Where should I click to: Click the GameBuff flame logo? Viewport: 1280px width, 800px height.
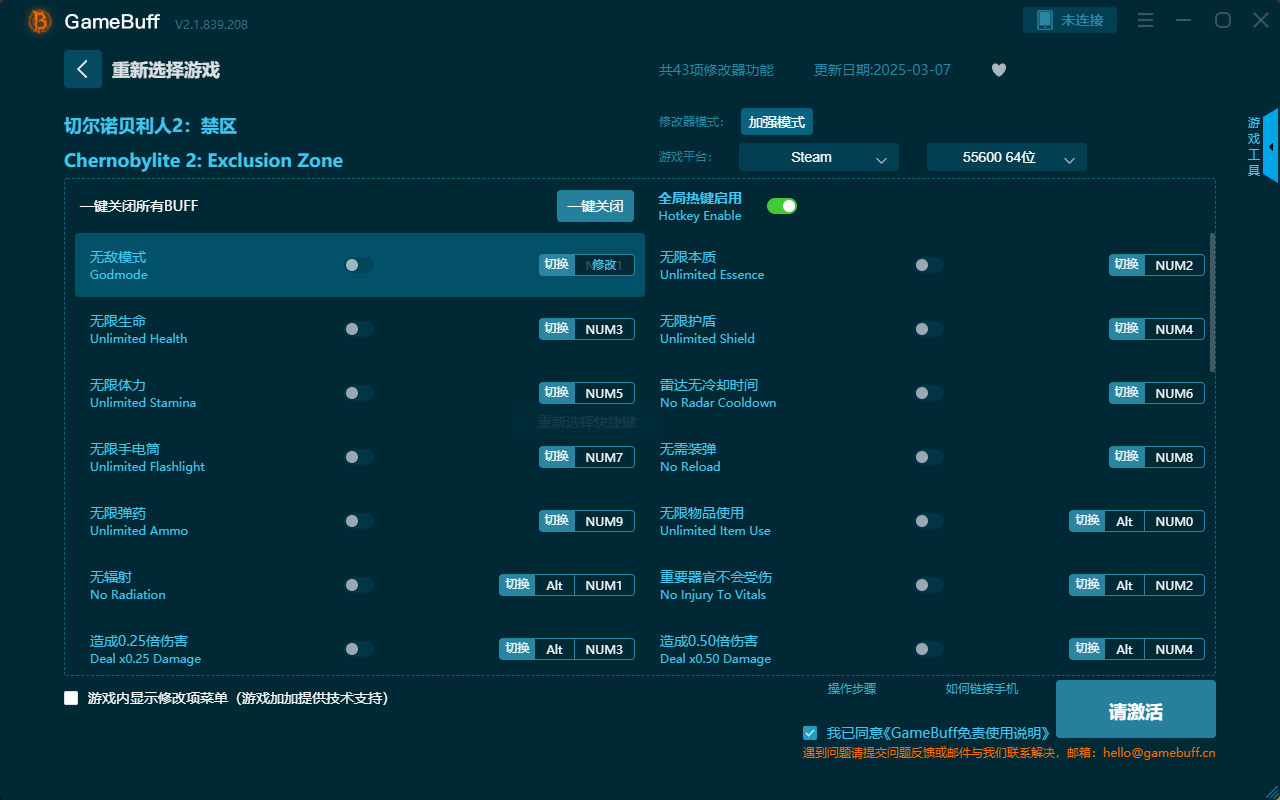38,21
